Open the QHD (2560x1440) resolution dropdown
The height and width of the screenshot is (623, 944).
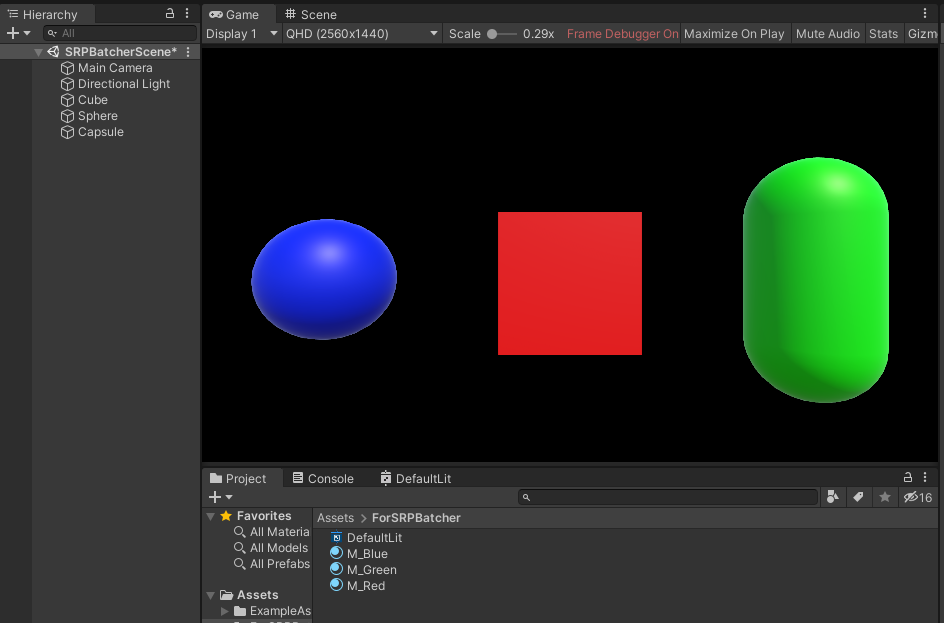point(362,34)
